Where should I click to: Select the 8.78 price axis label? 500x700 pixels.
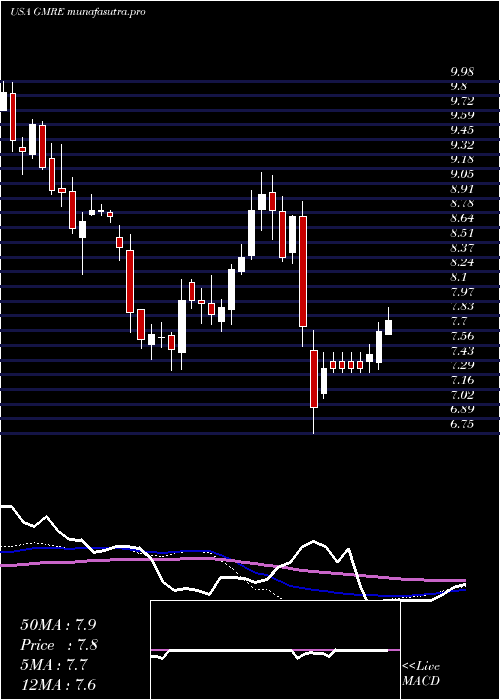(x=462, y=204)
